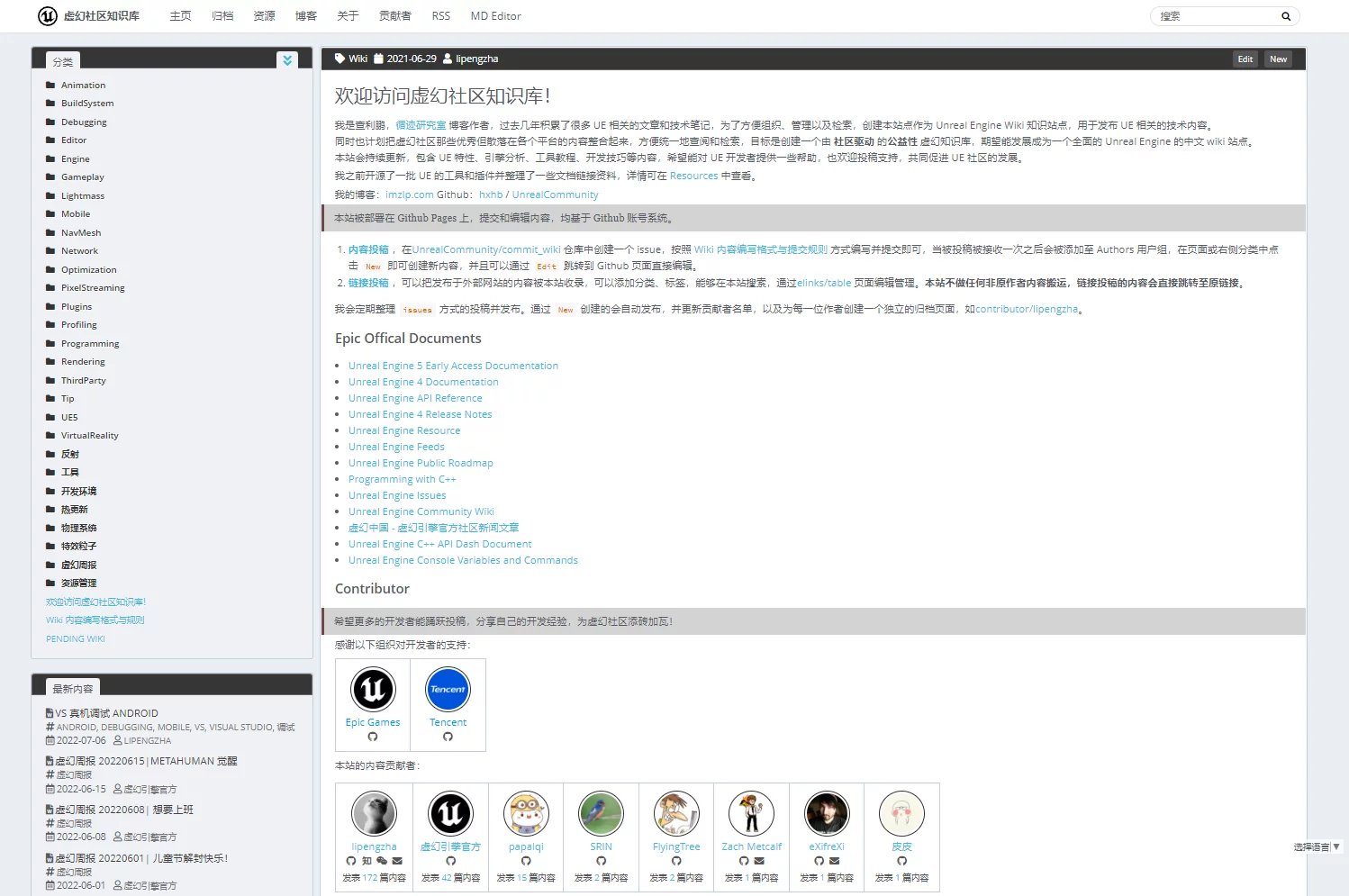This screenshot has width=1349, height=896.
Task: Click the Tencent logo avatar
Action: (x=448, y=690)
